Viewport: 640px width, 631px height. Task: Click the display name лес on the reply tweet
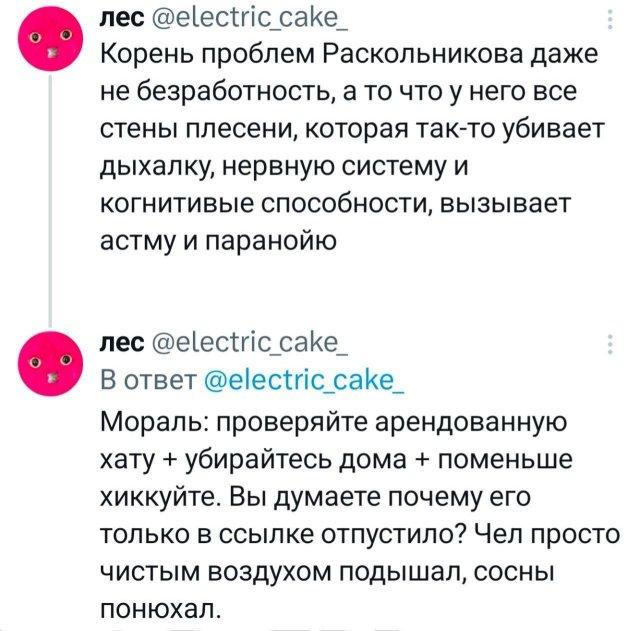point(123,346)
